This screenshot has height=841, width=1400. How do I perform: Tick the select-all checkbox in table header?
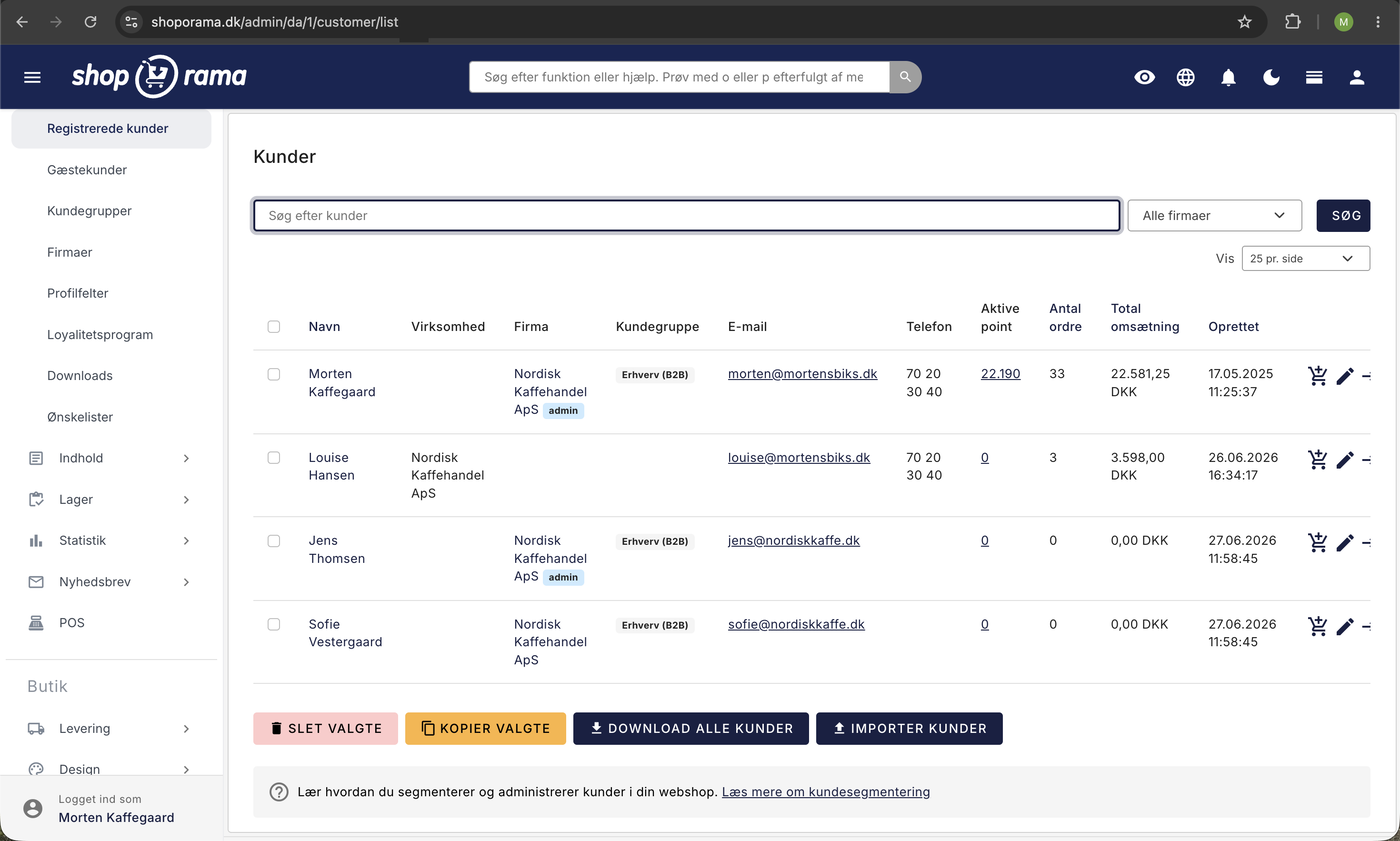(274, 327)
